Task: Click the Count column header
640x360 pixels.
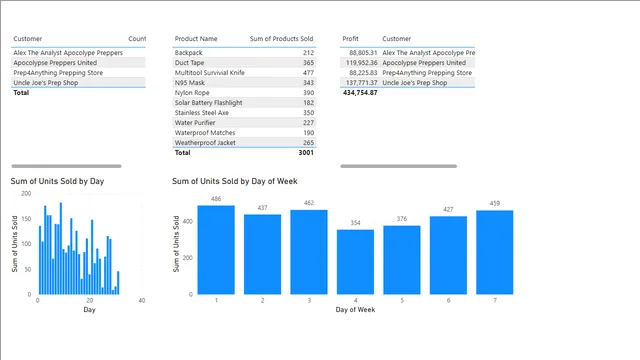Action: 137,39
